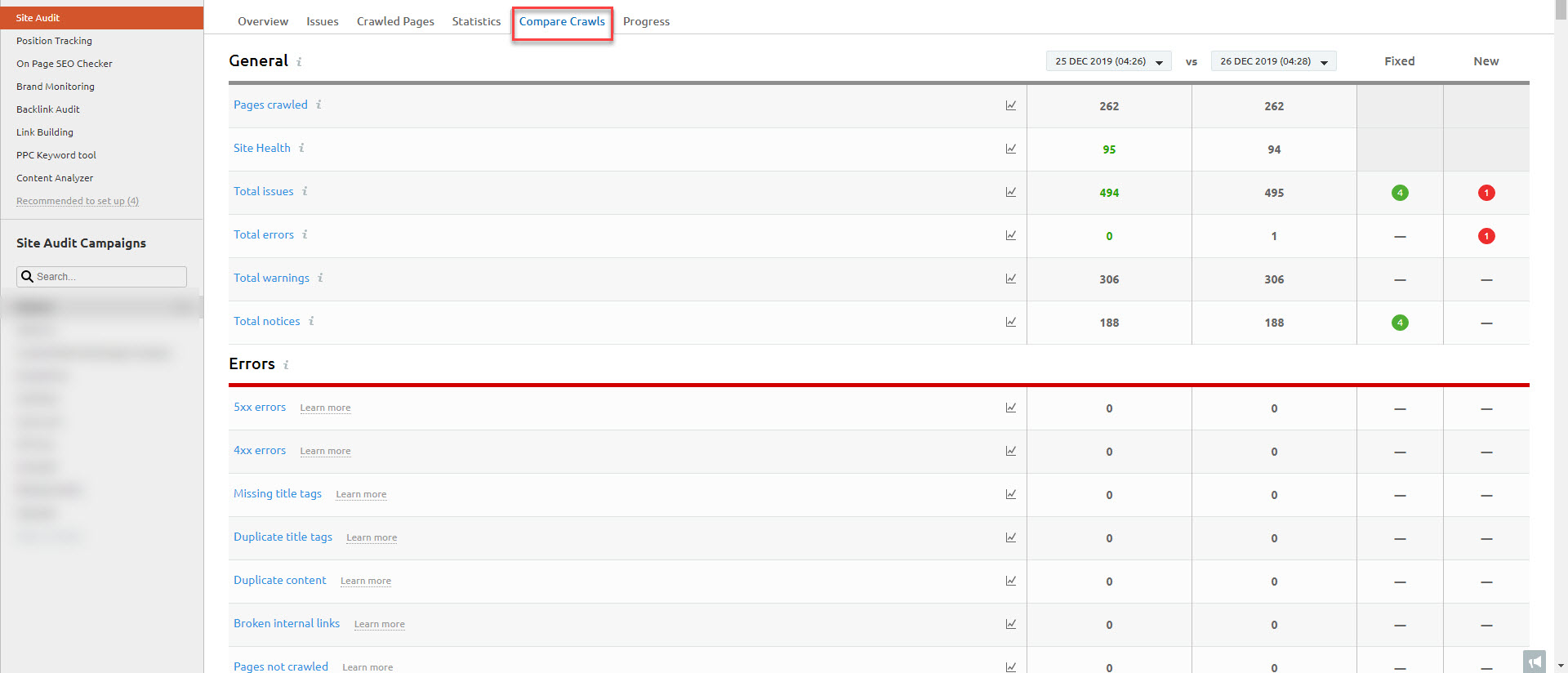The height and width of the screenshot is (673, 1568).
Task: Click the campaign Search input field
Action: point(102,277)
